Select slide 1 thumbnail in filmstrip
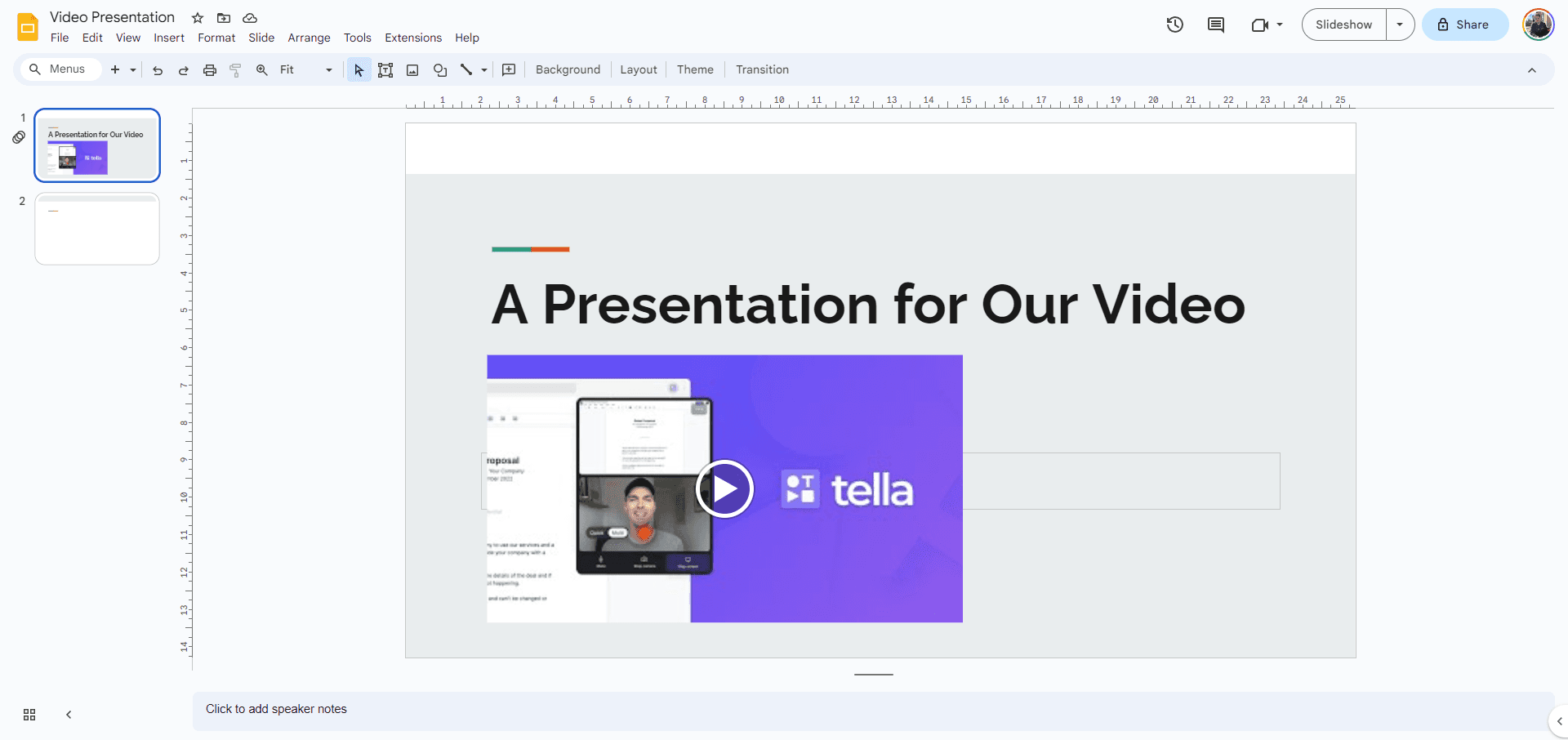Viewport: 1568px width, 740px height. coord(97,145)
